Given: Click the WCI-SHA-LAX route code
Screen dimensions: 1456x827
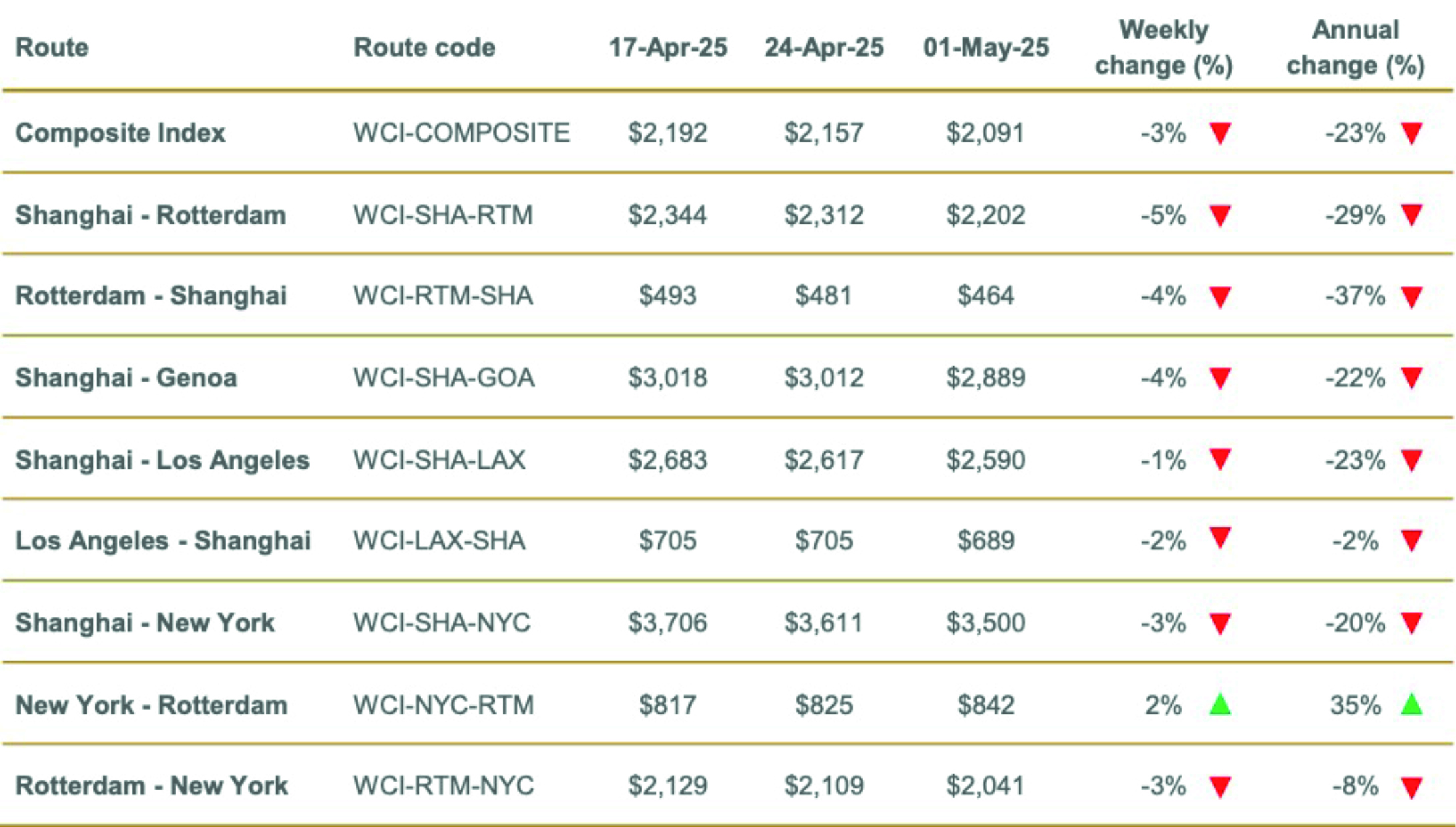Looking at the screenshot, I should [439, 460].
